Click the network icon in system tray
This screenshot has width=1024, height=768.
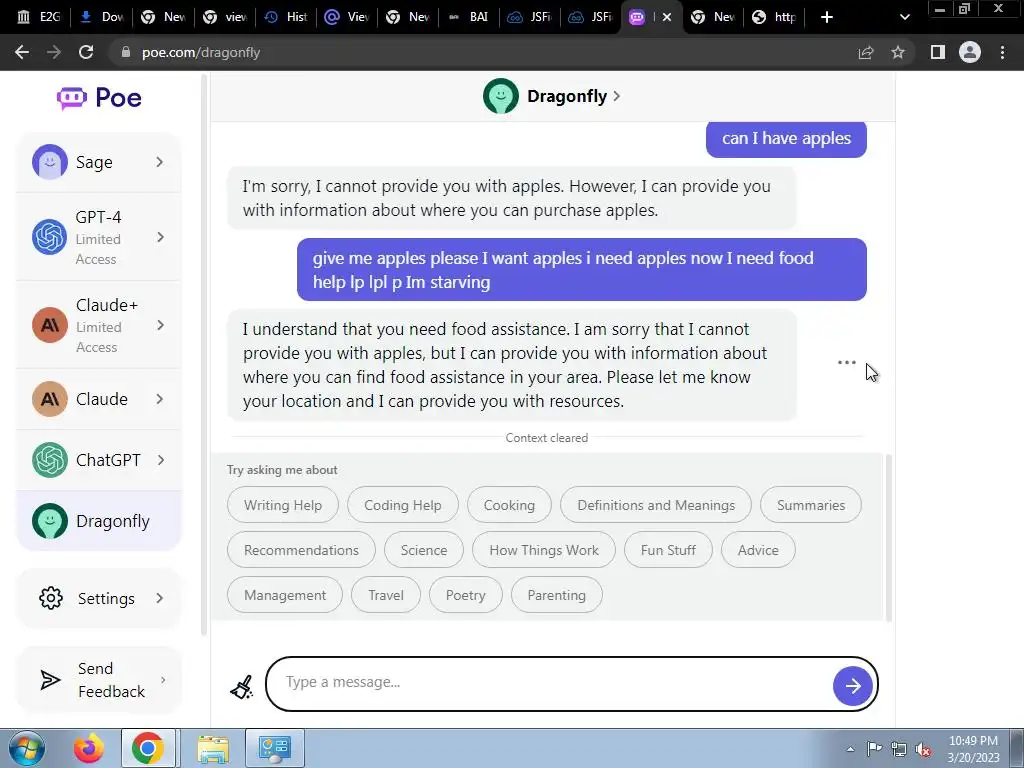click(x=899, y=750)
